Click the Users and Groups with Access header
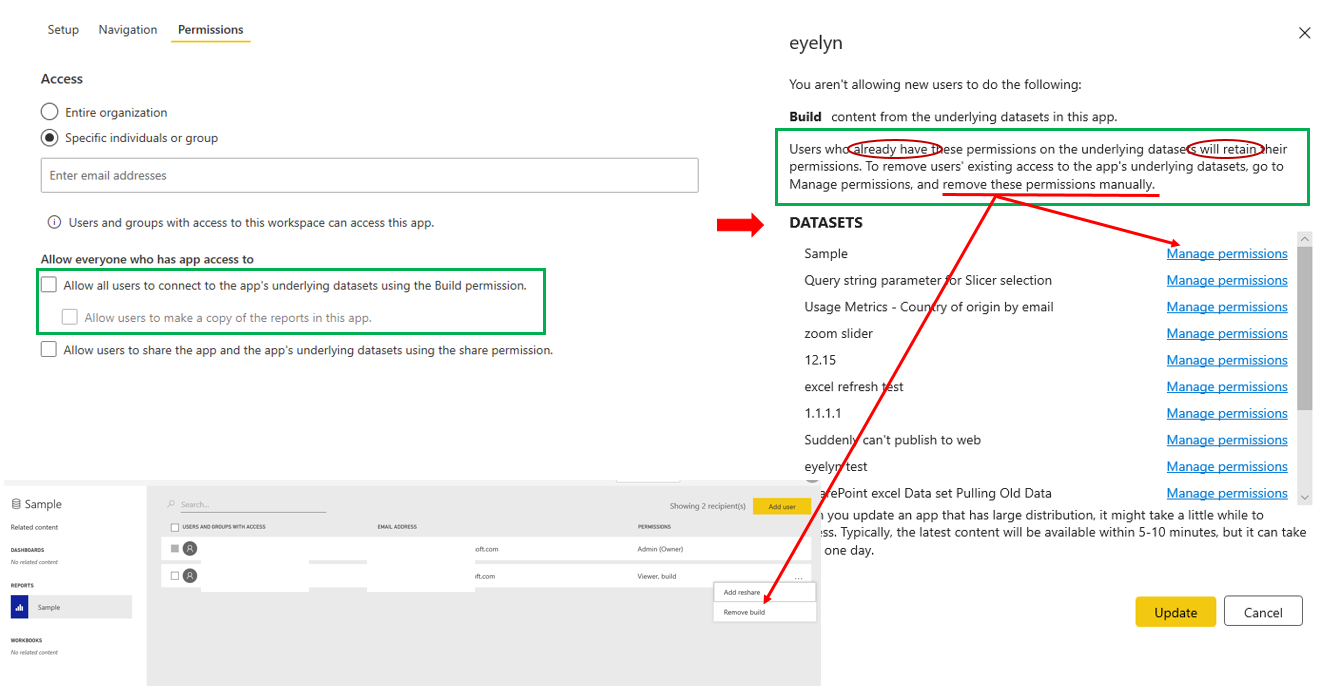This screenshot has height=693, width=1332. 224,527
